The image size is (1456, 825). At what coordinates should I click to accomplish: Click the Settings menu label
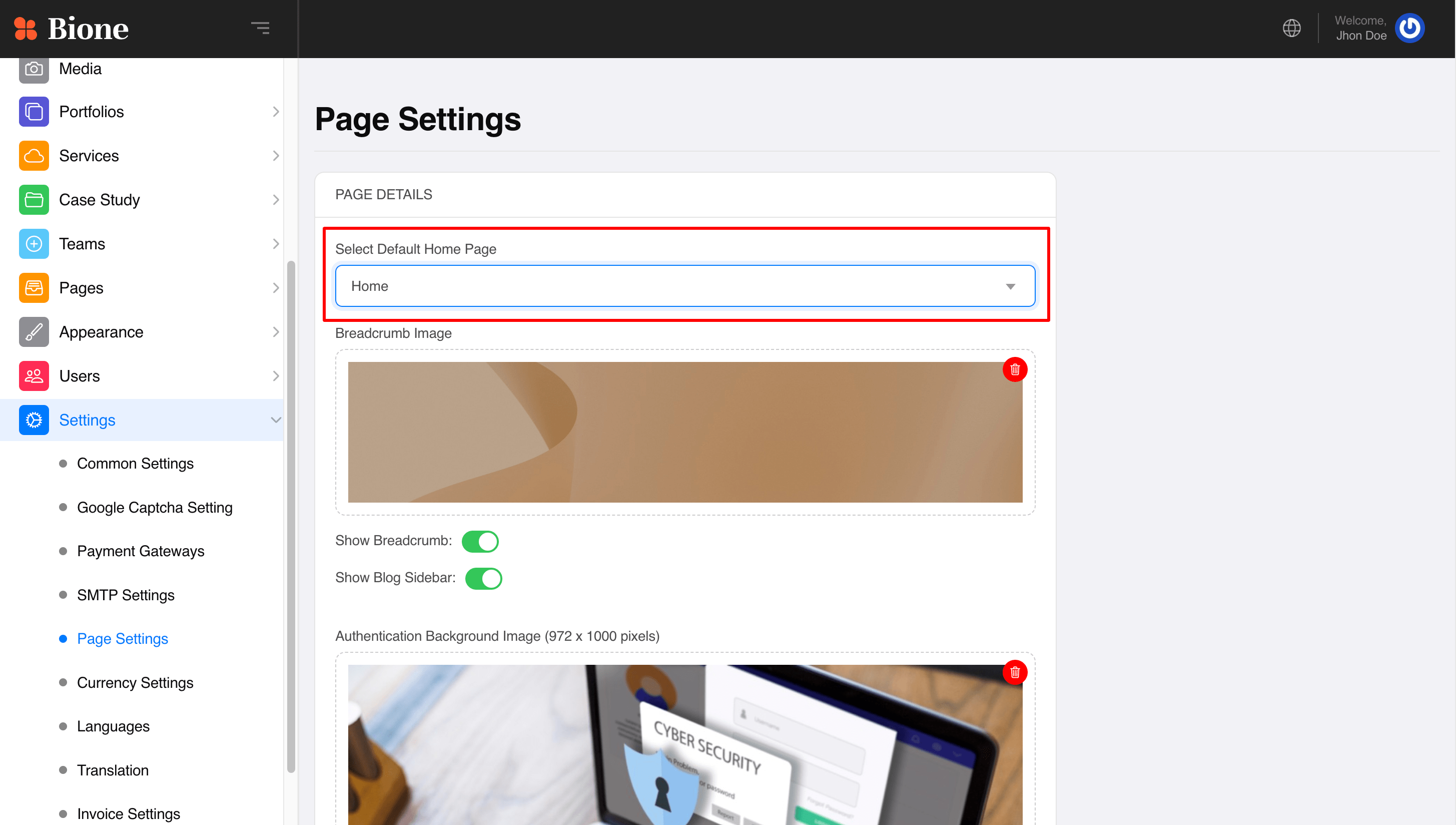point(87,421)
